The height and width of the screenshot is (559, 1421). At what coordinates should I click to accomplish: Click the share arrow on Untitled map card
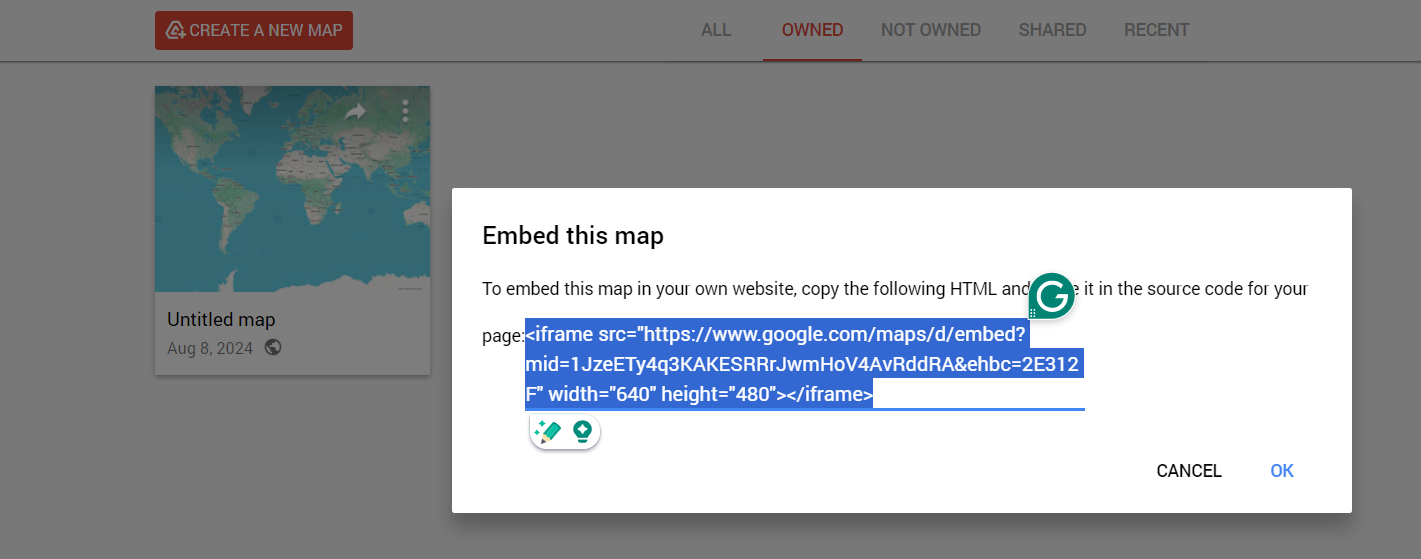tap(355, 112)
